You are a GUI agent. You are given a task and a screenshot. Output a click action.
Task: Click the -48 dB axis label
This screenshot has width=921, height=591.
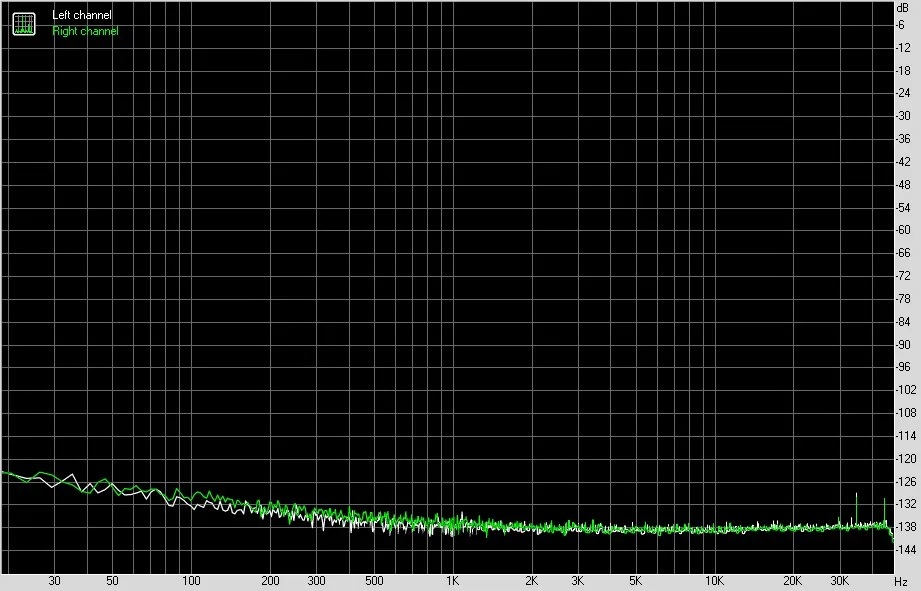903,184
